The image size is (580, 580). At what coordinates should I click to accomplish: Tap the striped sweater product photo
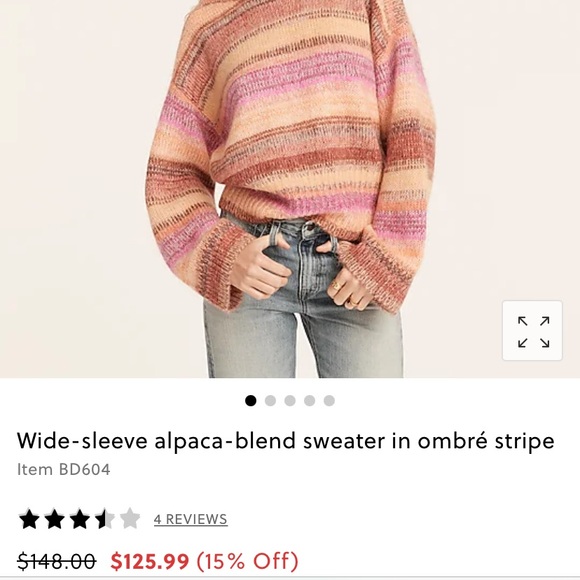click(x=290, y=148)
